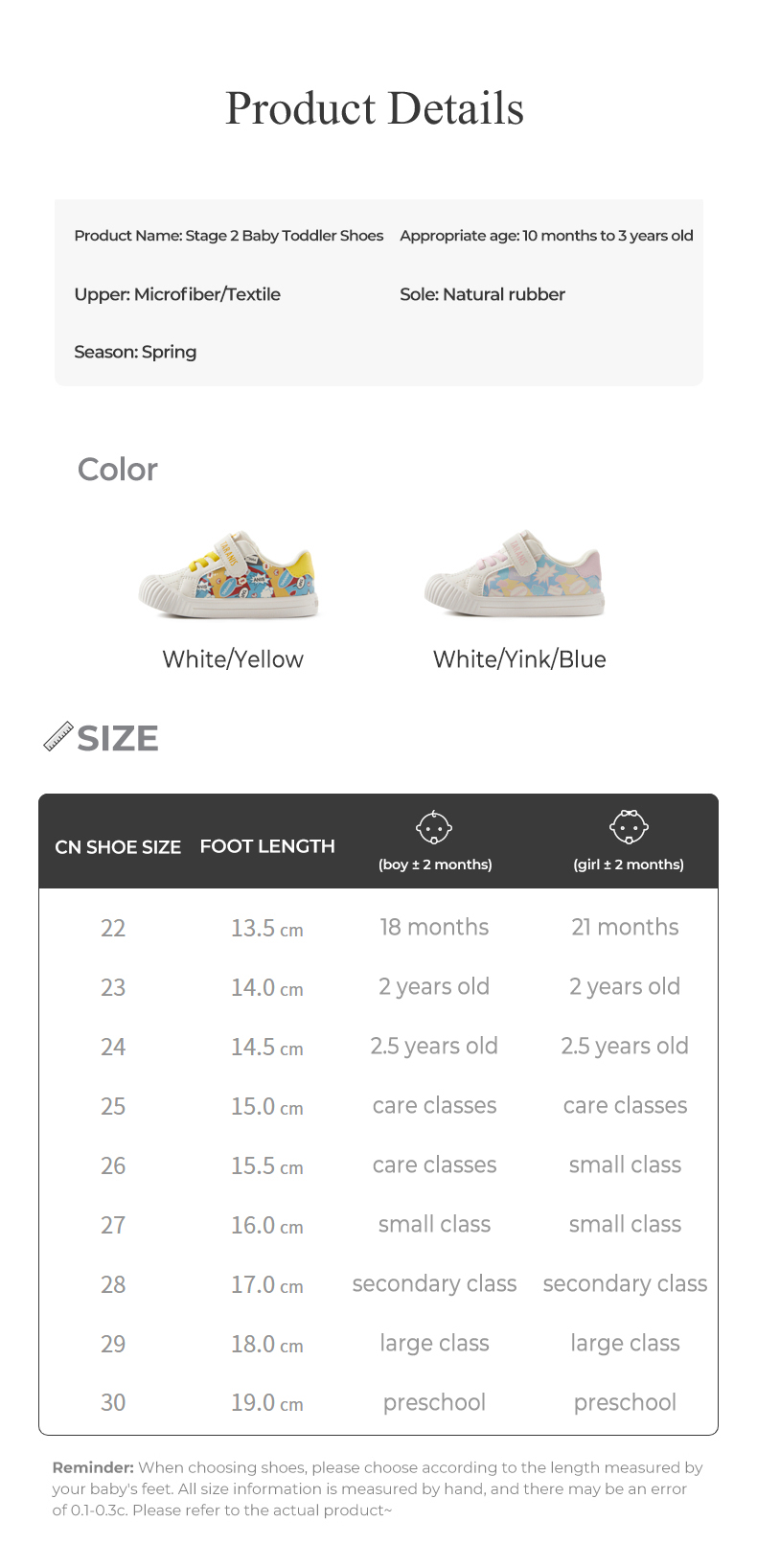Image resolution: width=757 pixels, height=1568 pixels.
Task: Click the Product Details heading
Action: point(375,108)
